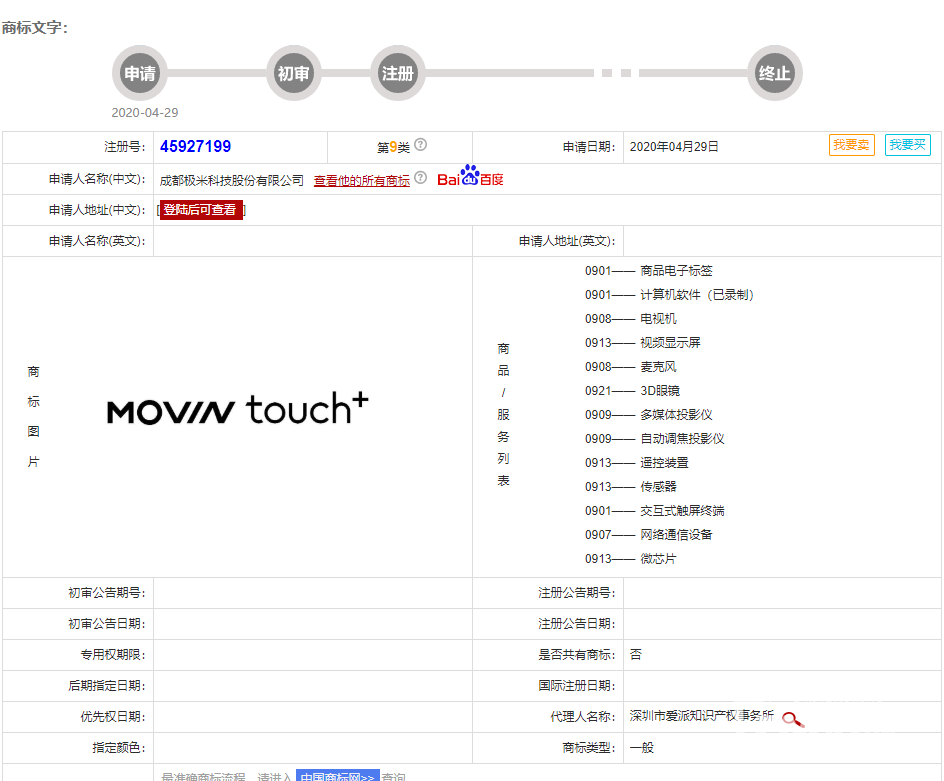Screen dimensions: 944x781
Task: Click the 终止 status circle
Action: coord(774,73)
